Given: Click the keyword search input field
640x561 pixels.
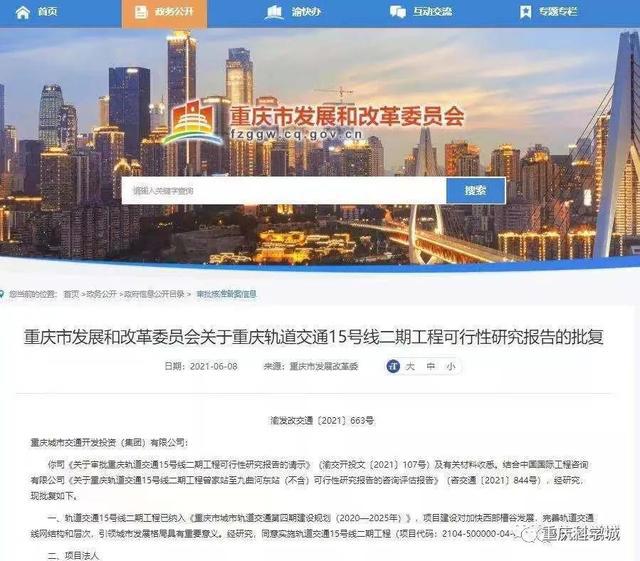Looking at the screenshot, I should 284,191.
